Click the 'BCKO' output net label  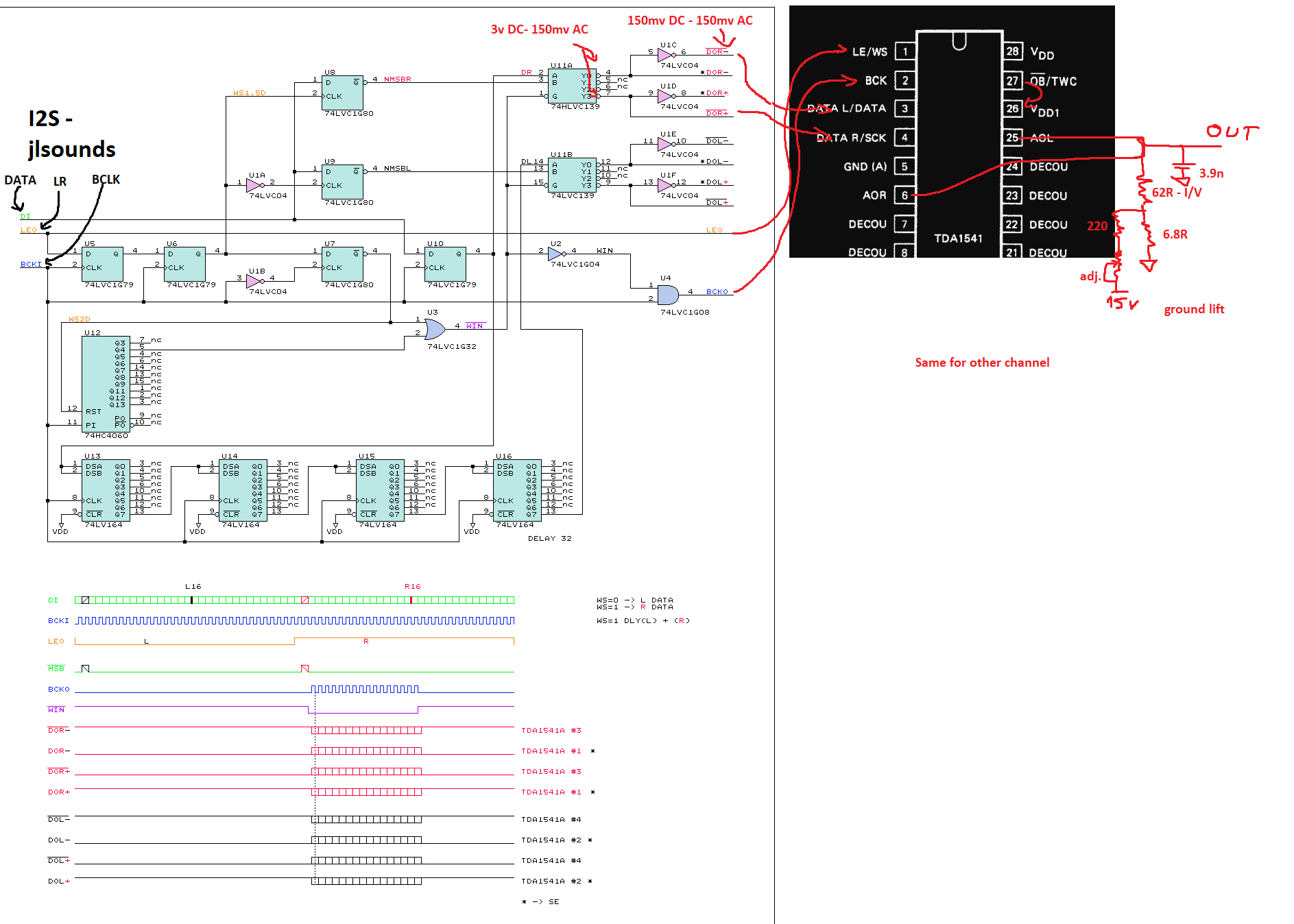717,291
